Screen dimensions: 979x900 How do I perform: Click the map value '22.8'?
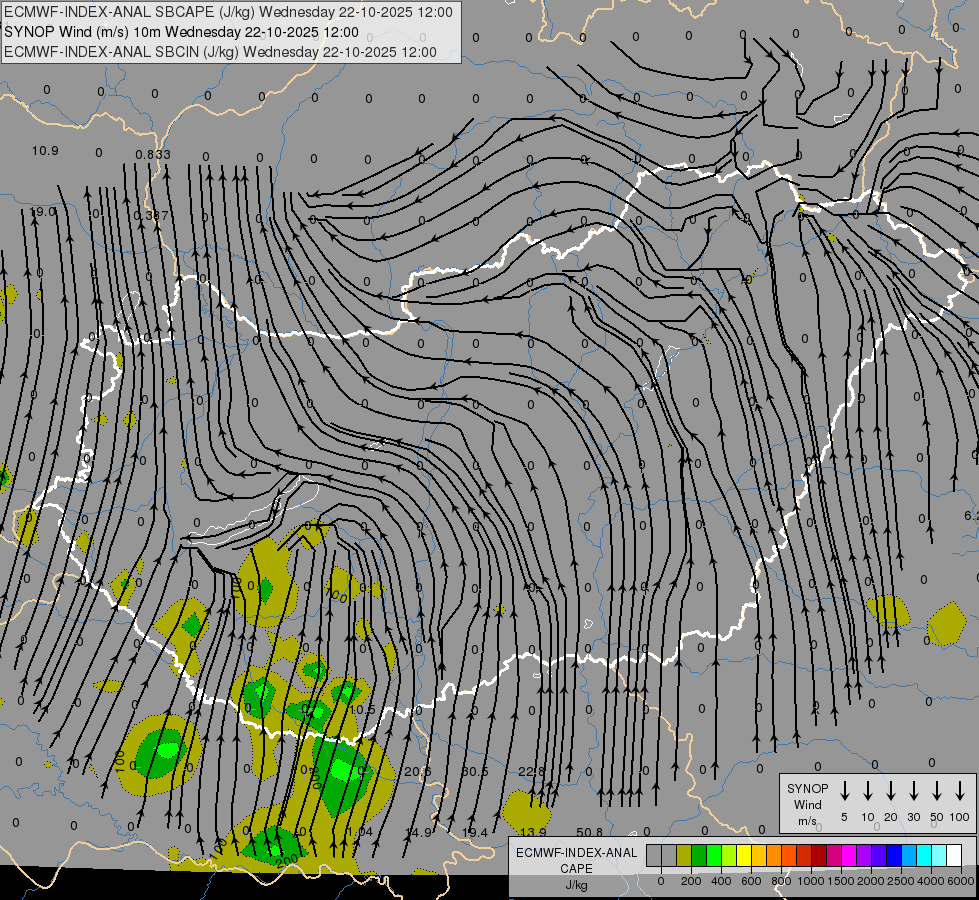(x=531, y=772)
